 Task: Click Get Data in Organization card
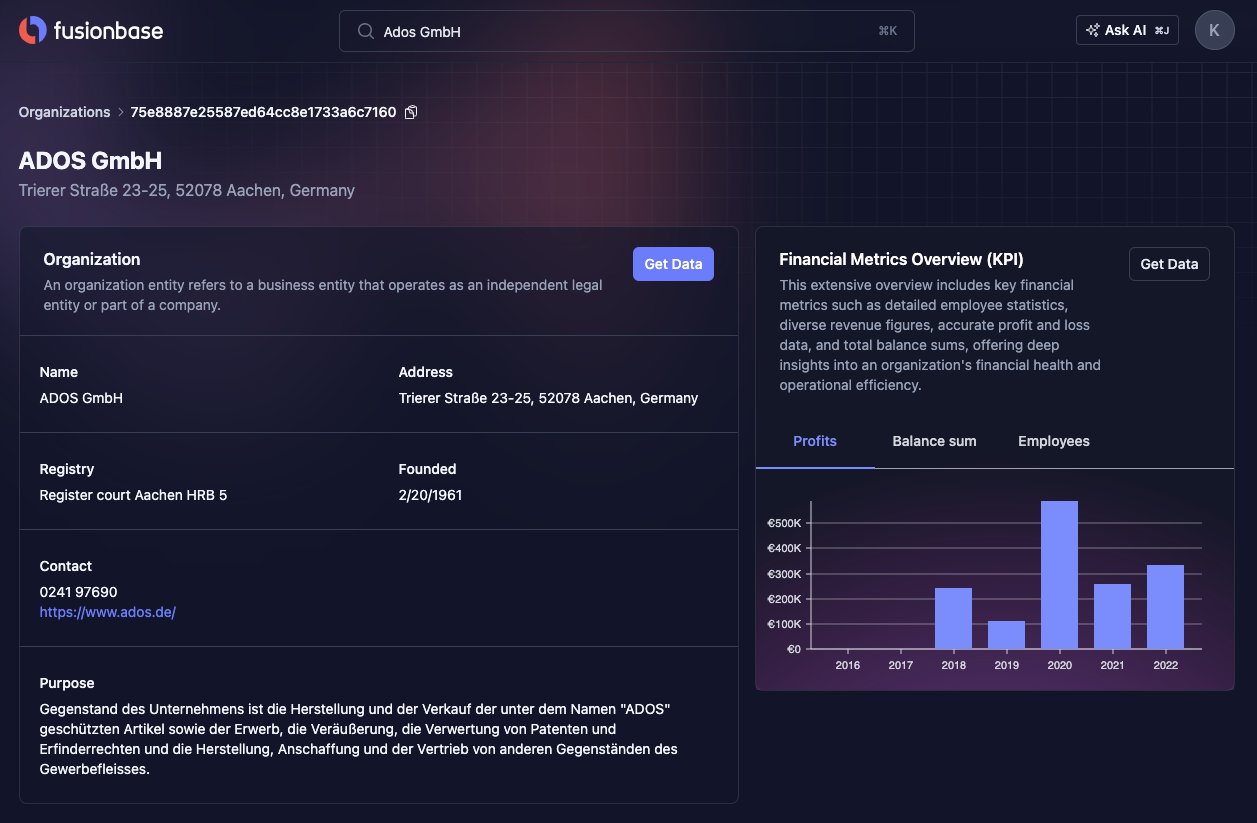click(673, 264)
